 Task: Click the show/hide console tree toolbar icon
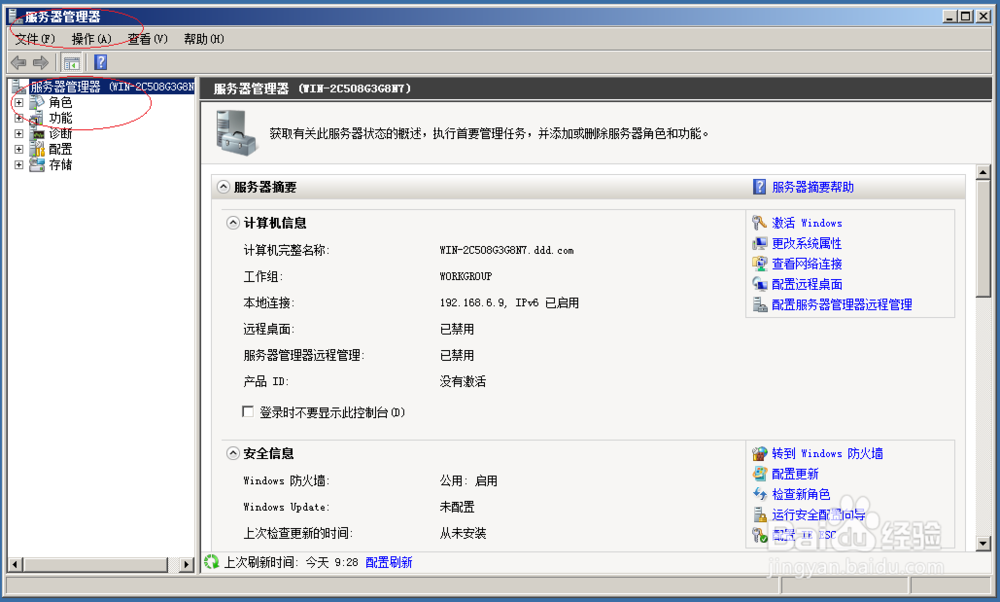click(71, 62)
